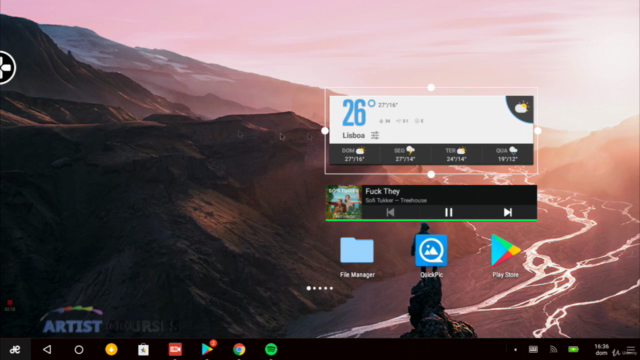
Task: Click the green playback progress bar
Action: [x=431, y=220]
